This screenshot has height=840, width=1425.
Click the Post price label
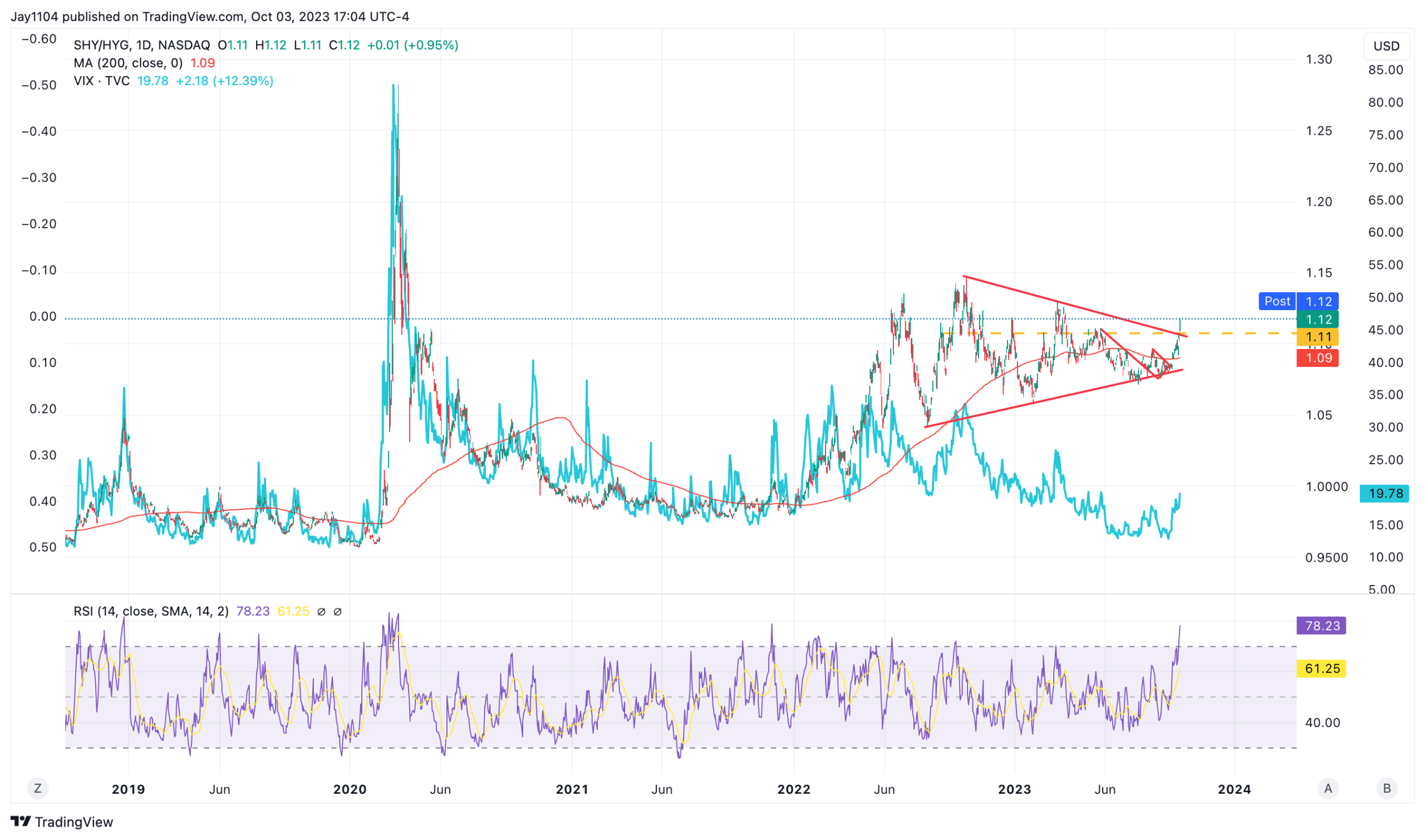coord(1277,301)
